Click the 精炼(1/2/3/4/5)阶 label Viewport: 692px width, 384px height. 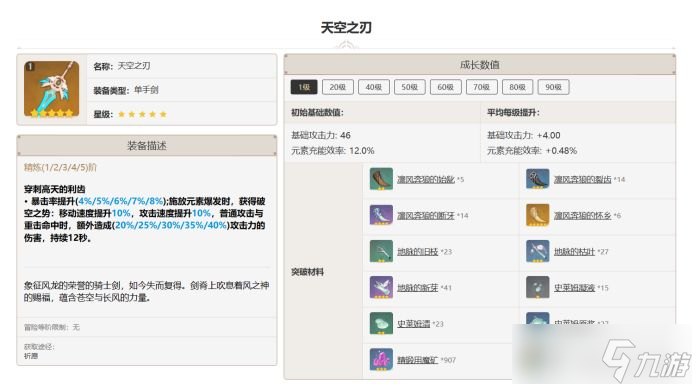pyautogui.click(x=60, y=167)
